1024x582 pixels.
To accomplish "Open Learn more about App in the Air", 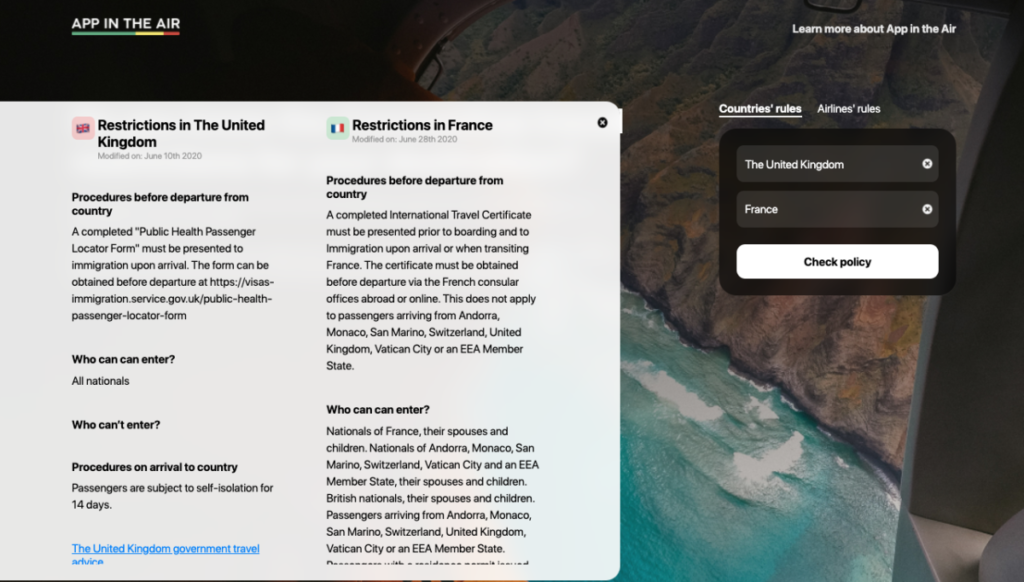I will click(874, 29).
